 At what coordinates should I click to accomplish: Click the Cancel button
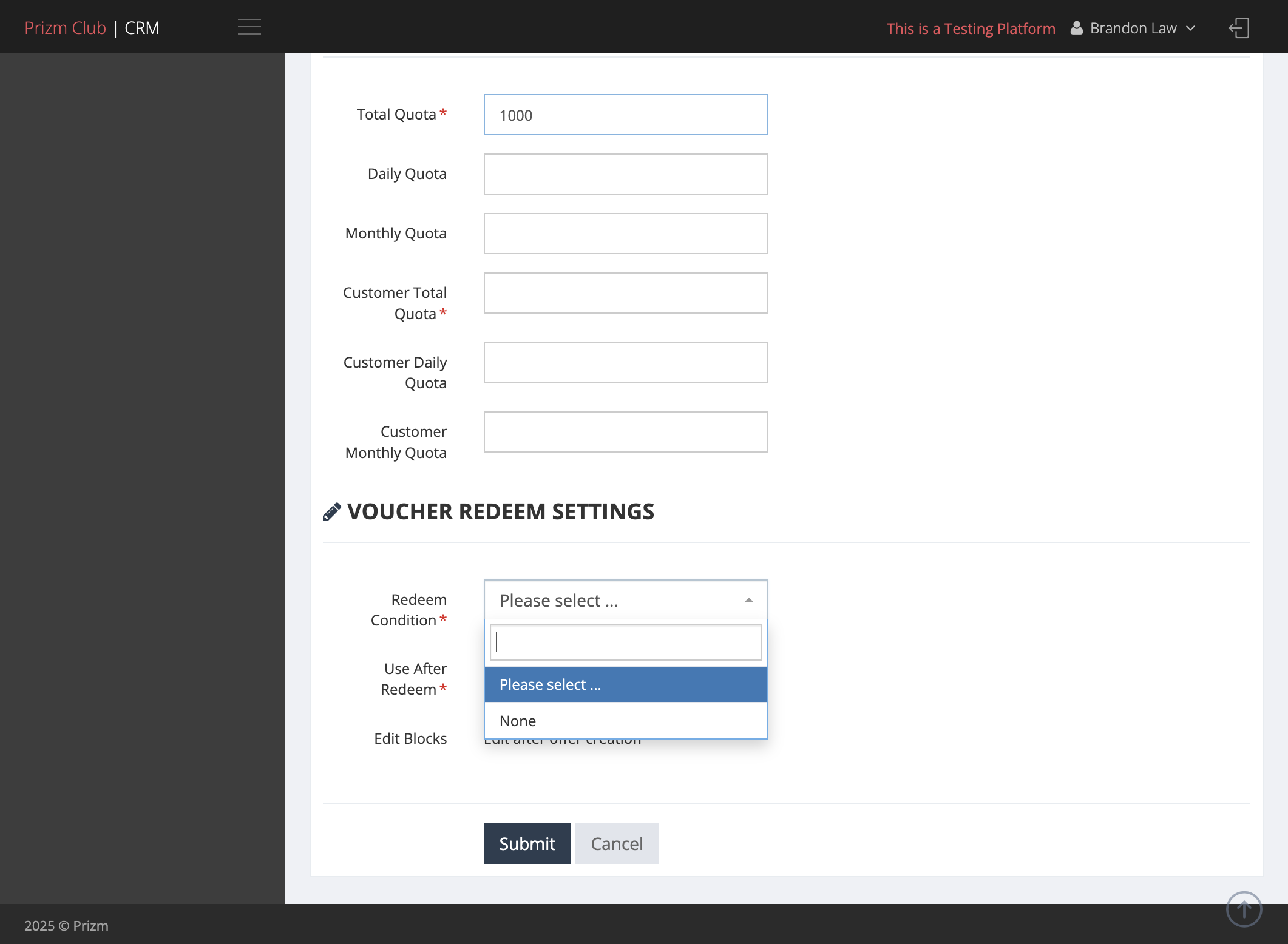(617, 843)
